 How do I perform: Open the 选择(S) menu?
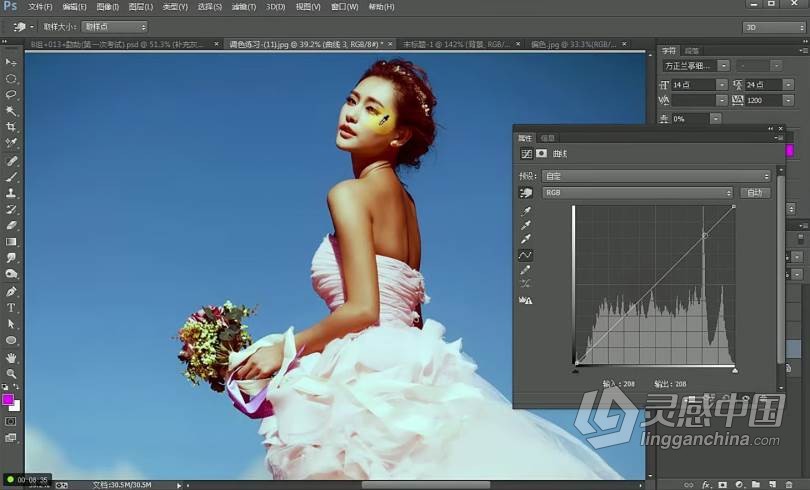coord(209,7)
